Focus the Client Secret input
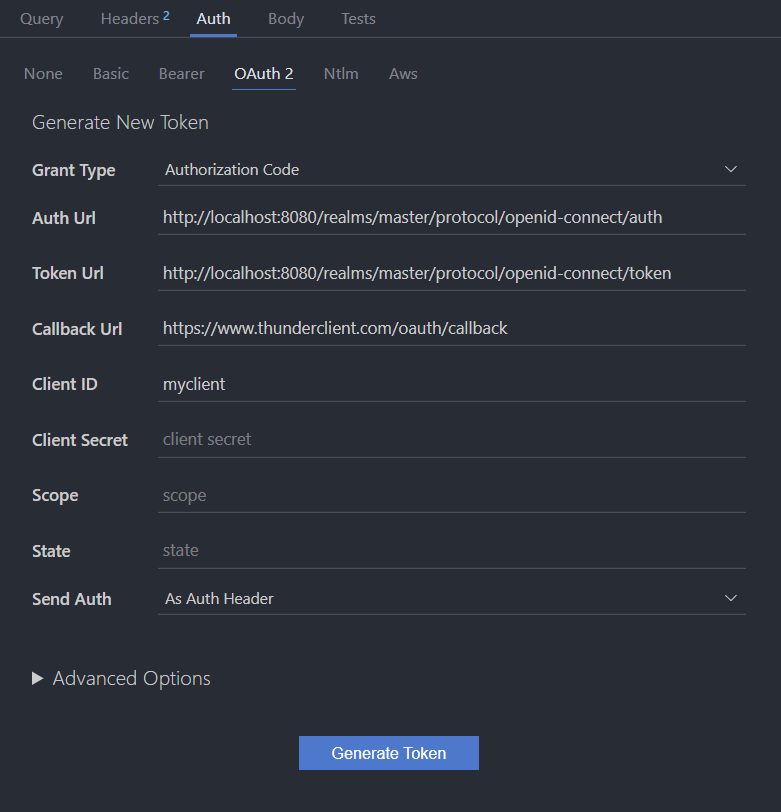The height and width of the screenshot is (812, 781). click(x=451, y=440)
